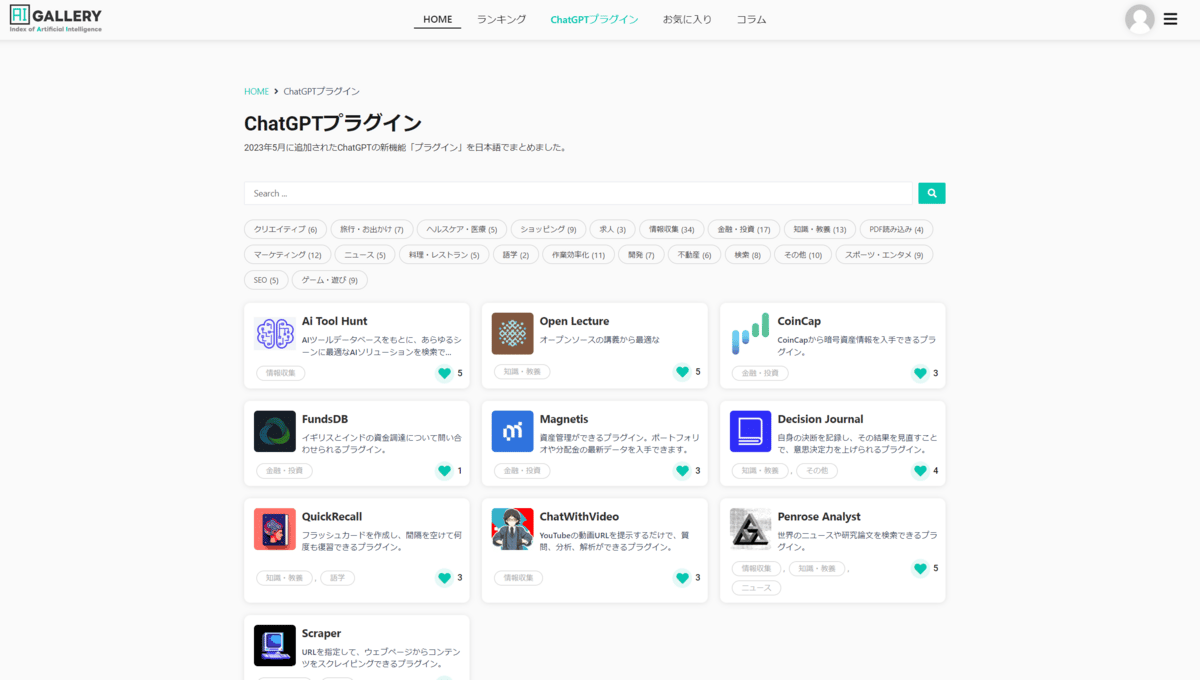Open the hamburger menu

pyautogui.click(x=1171, y=19)
